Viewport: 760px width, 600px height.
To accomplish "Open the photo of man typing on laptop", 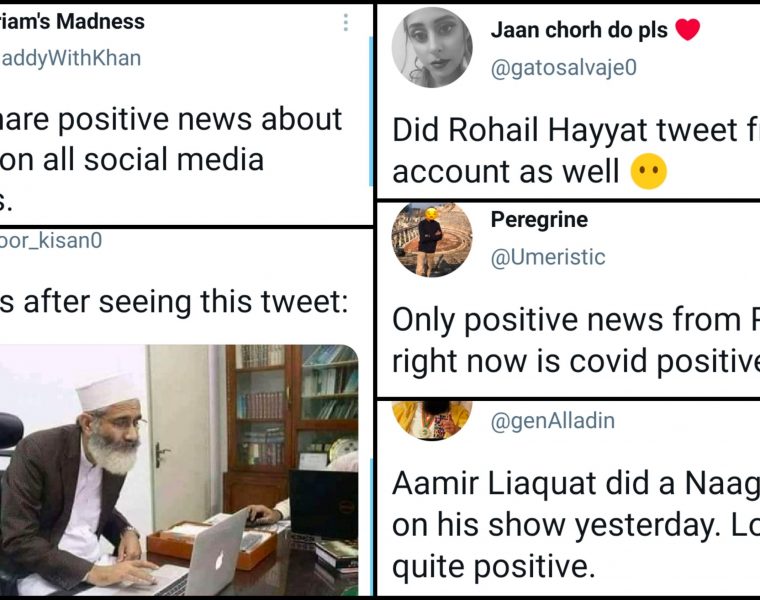I will (x=179, y=470).
